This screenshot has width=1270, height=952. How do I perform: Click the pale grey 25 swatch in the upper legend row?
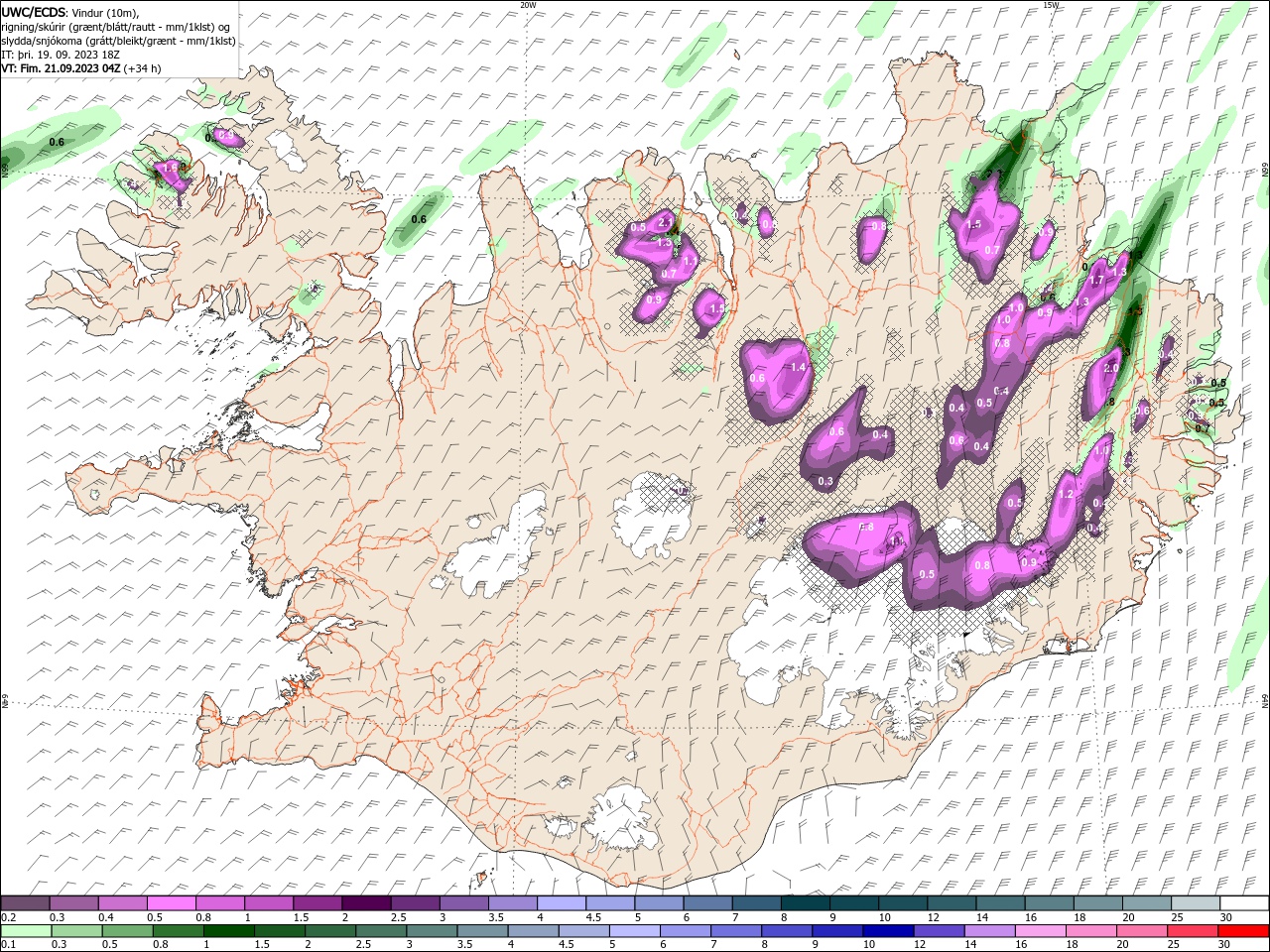click(1195, 903)
